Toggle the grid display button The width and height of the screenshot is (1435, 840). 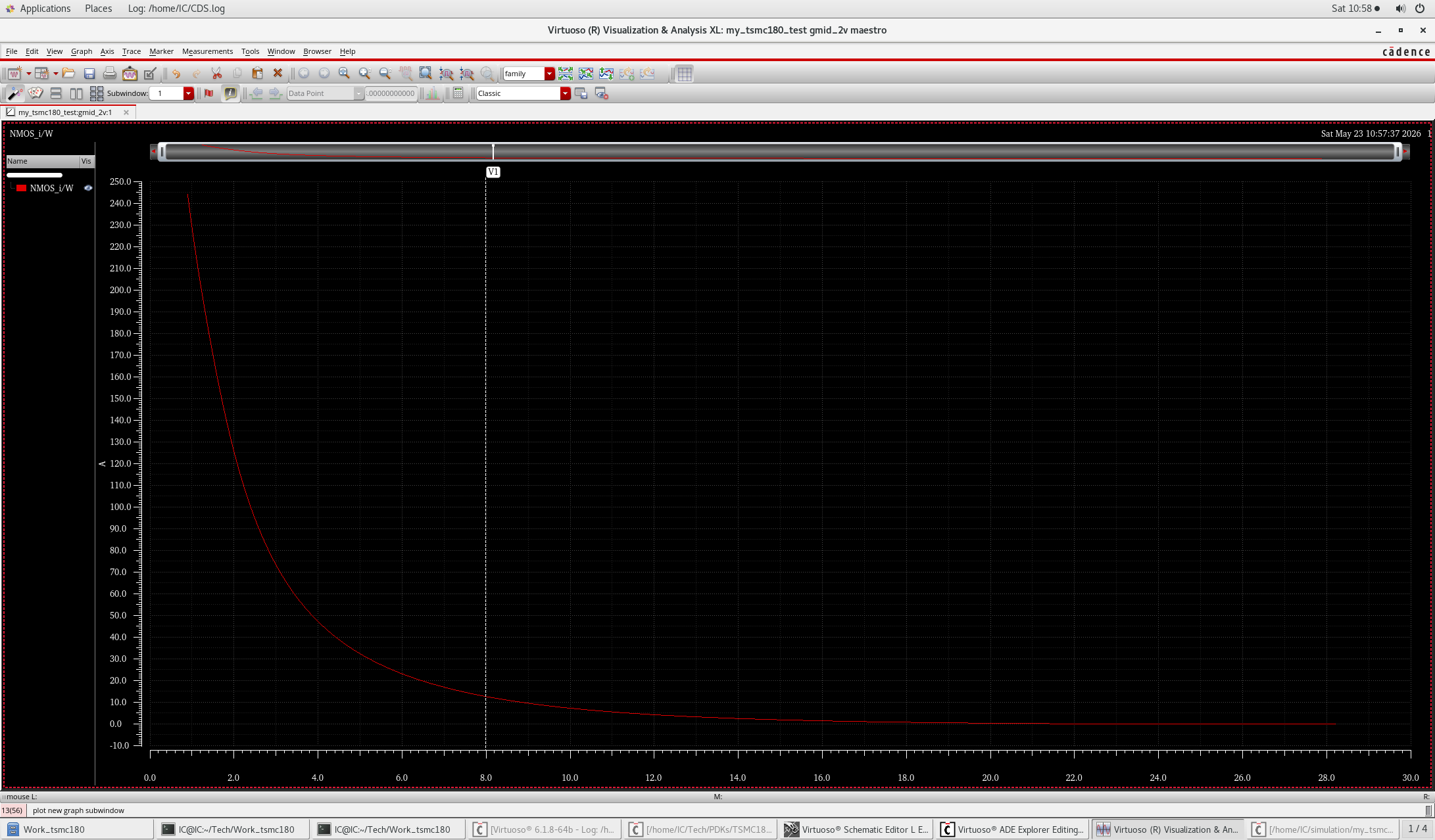point(685,74)
